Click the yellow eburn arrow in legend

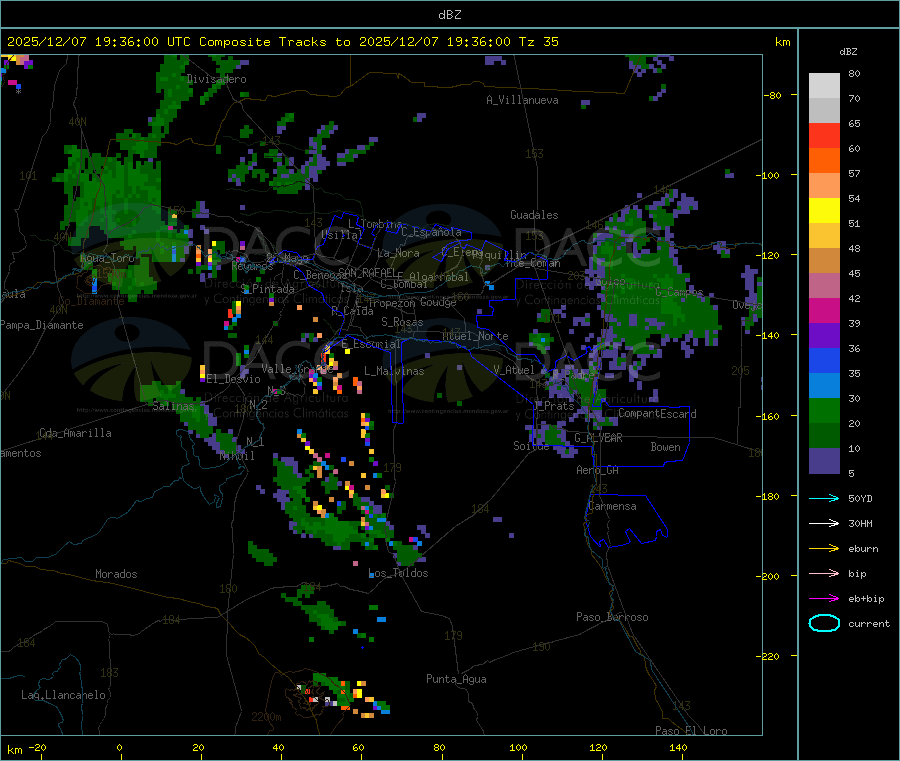824,549
